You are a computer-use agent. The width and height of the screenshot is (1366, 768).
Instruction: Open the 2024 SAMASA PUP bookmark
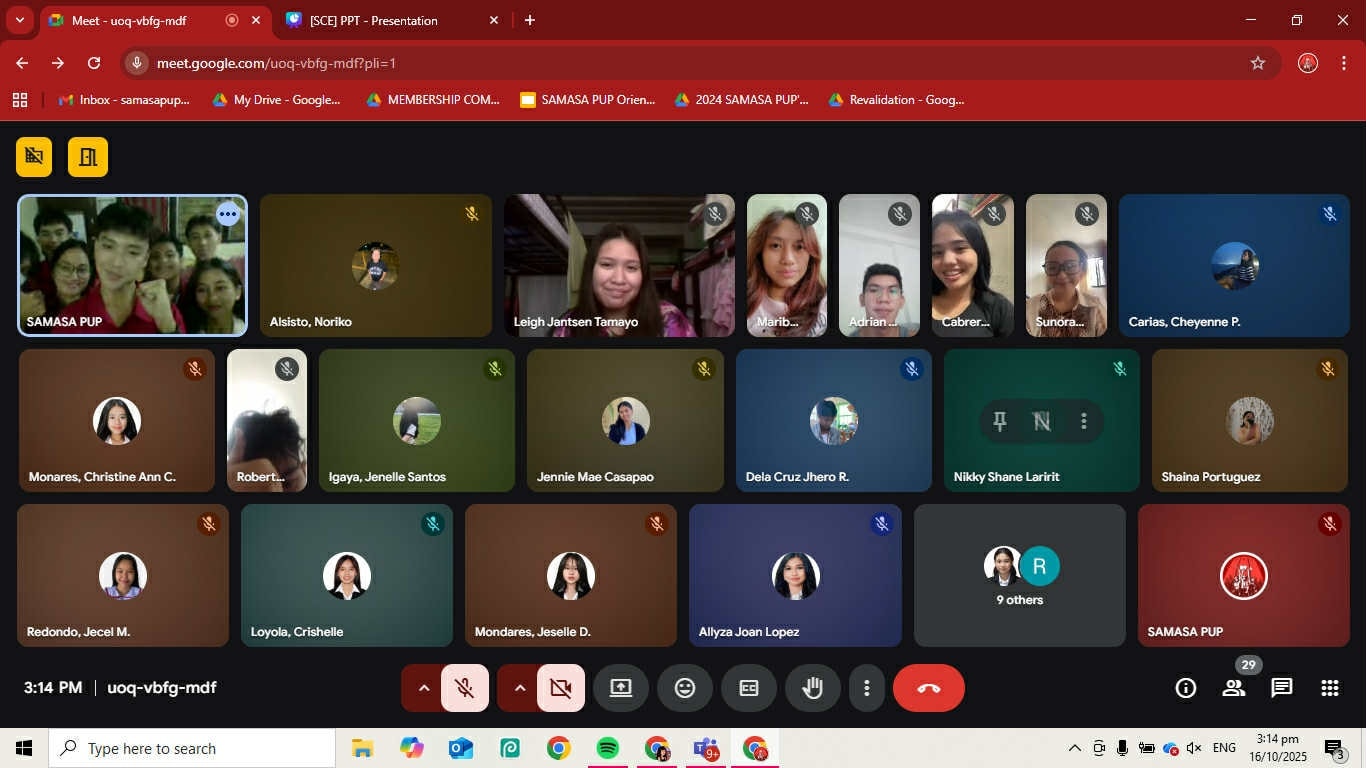[x=741, y=100]
